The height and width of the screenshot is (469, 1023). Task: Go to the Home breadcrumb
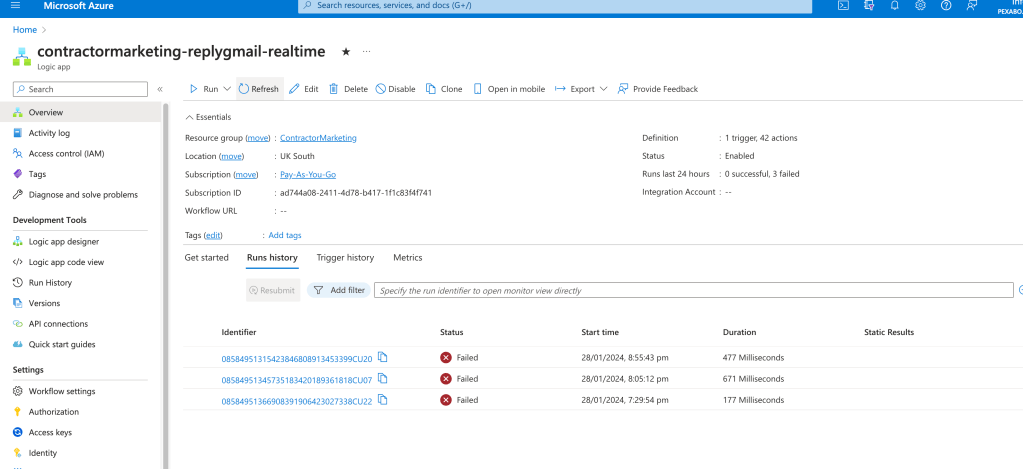point(25,30)
